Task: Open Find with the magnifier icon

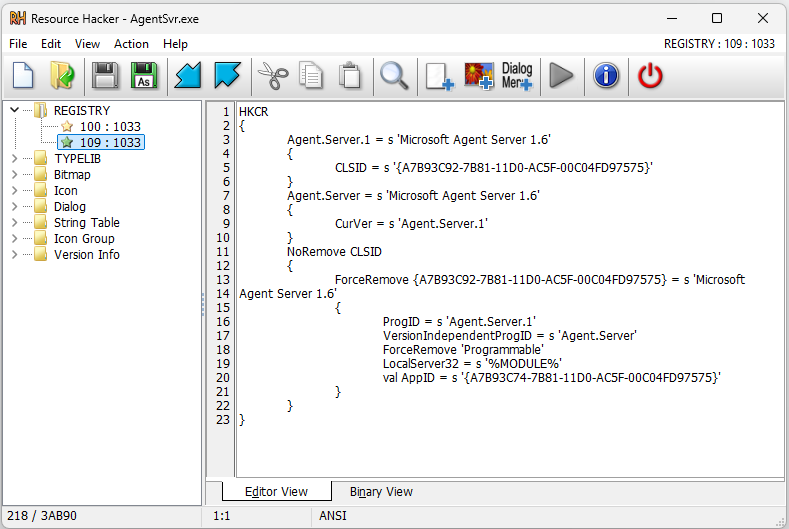Action: (x=394, y=76)
